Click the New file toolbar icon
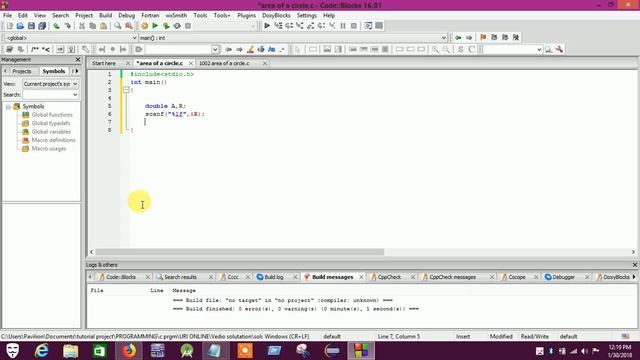640x360 pixels. (9, 26)
